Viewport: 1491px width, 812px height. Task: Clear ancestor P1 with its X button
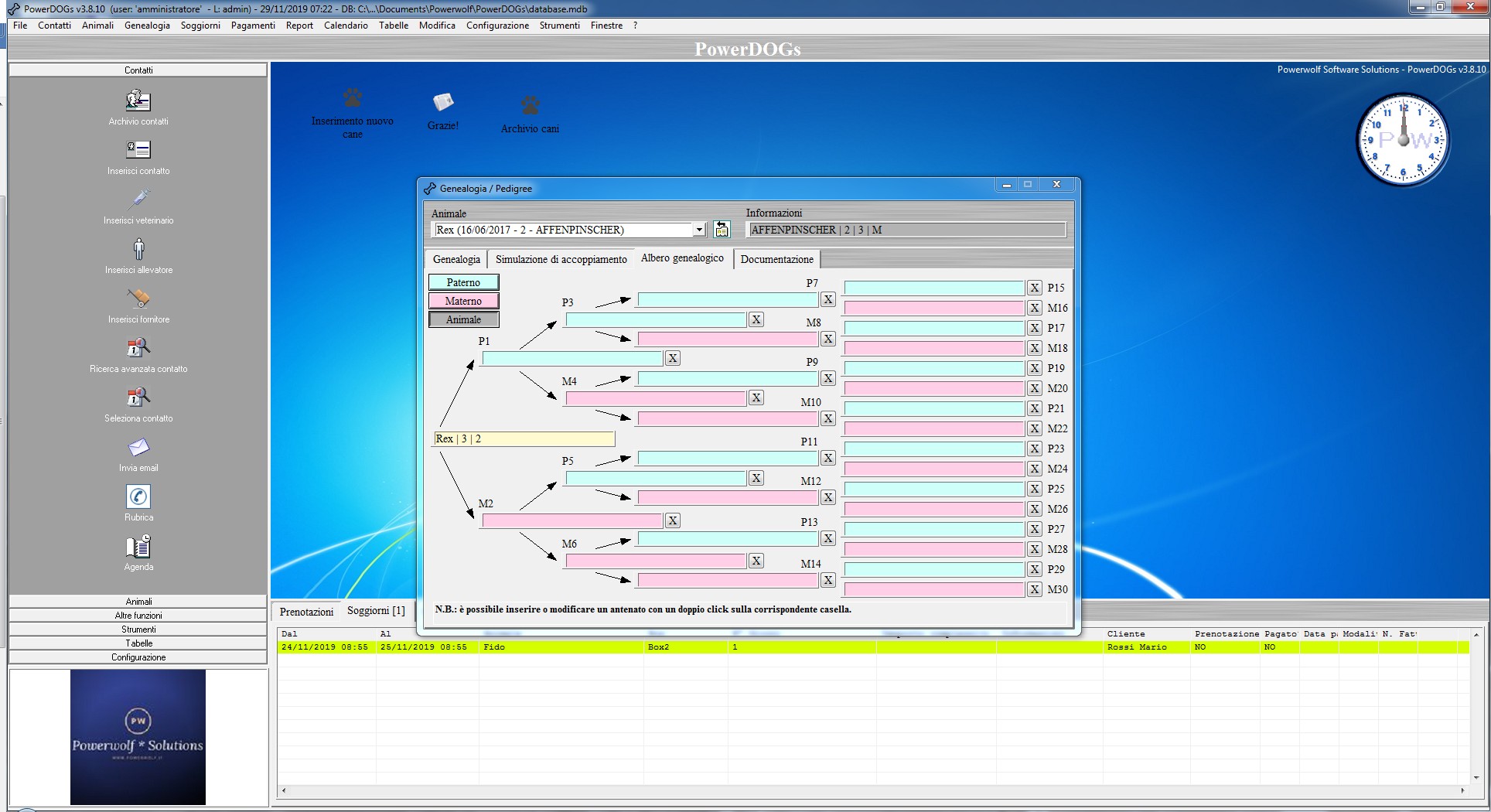[x=673, y=358]
